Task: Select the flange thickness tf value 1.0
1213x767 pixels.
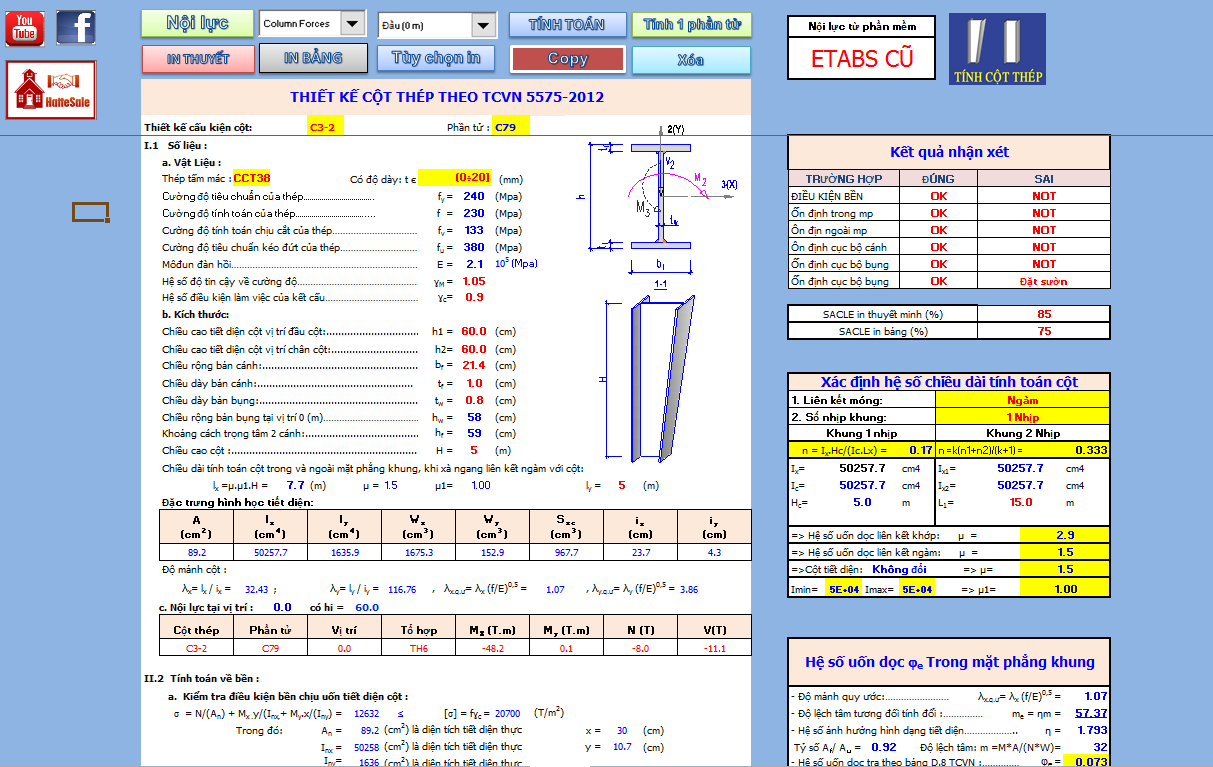Action: click(474, 383)
